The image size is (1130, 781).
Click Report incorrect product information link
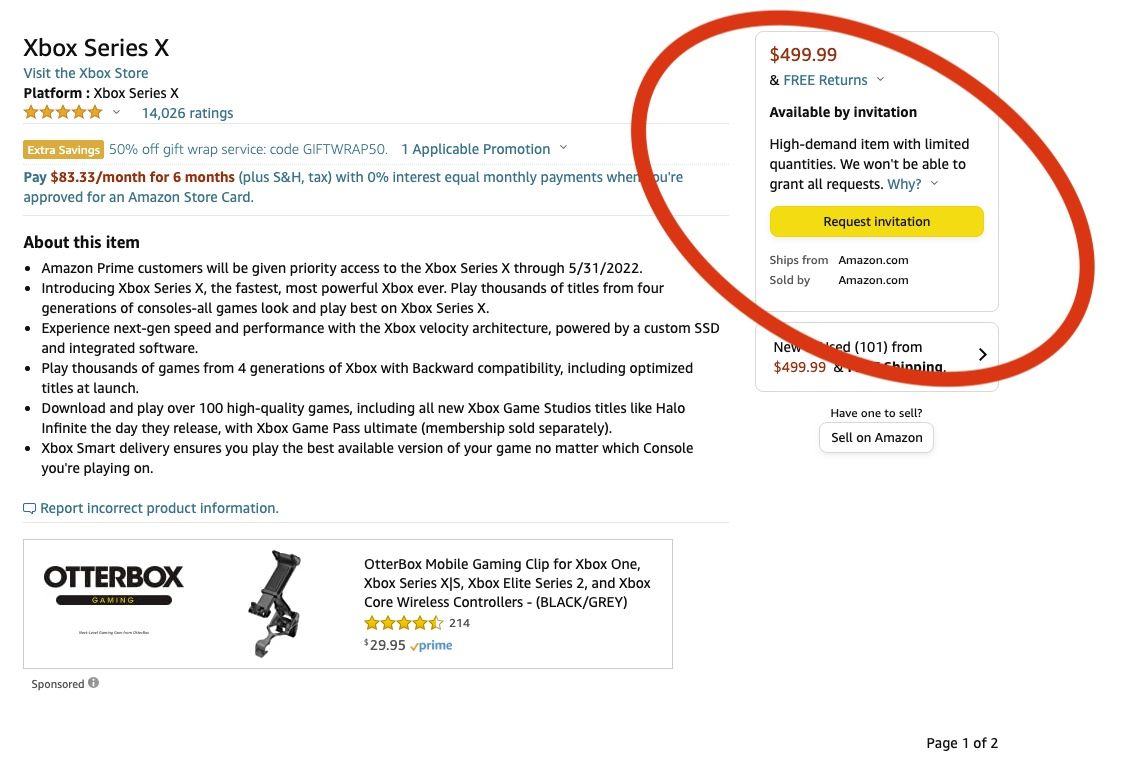(159, 508)
